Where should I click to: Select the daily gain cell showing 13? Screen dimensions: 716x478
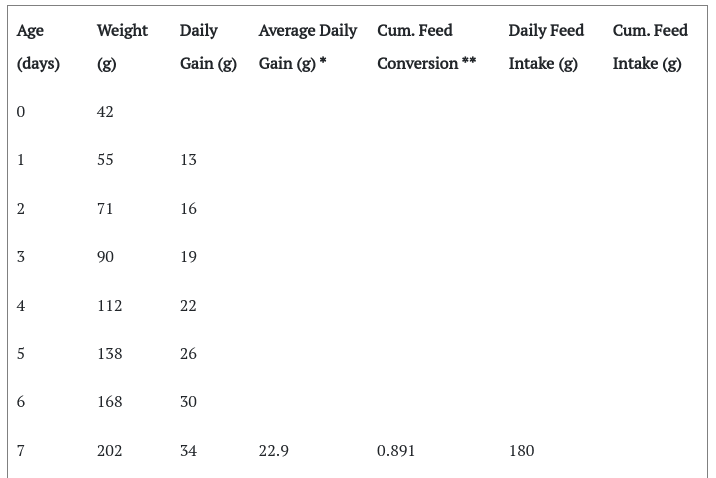tap(188, 160)
